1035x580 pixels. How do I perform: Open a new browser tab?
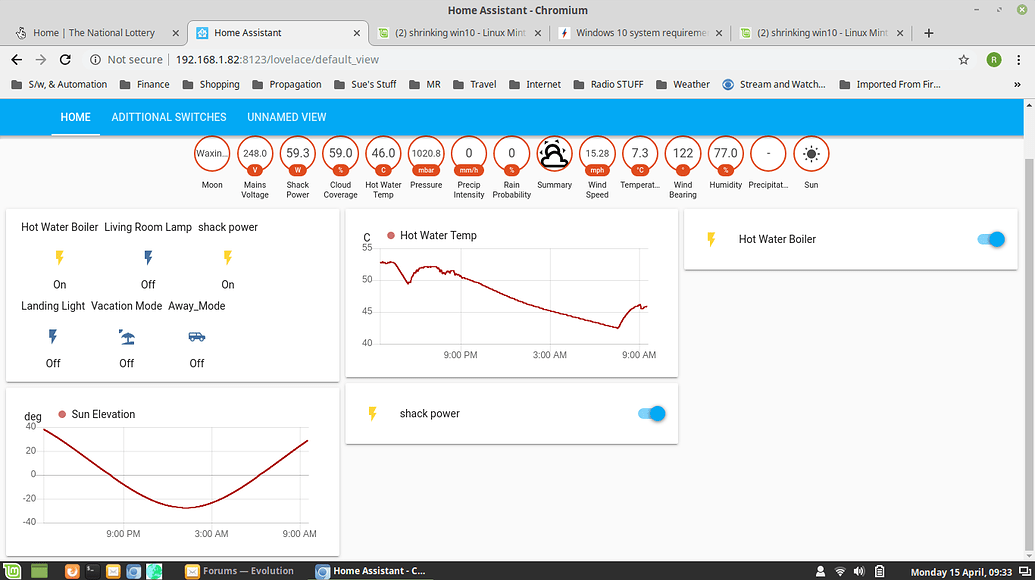[x=929, y=33]
